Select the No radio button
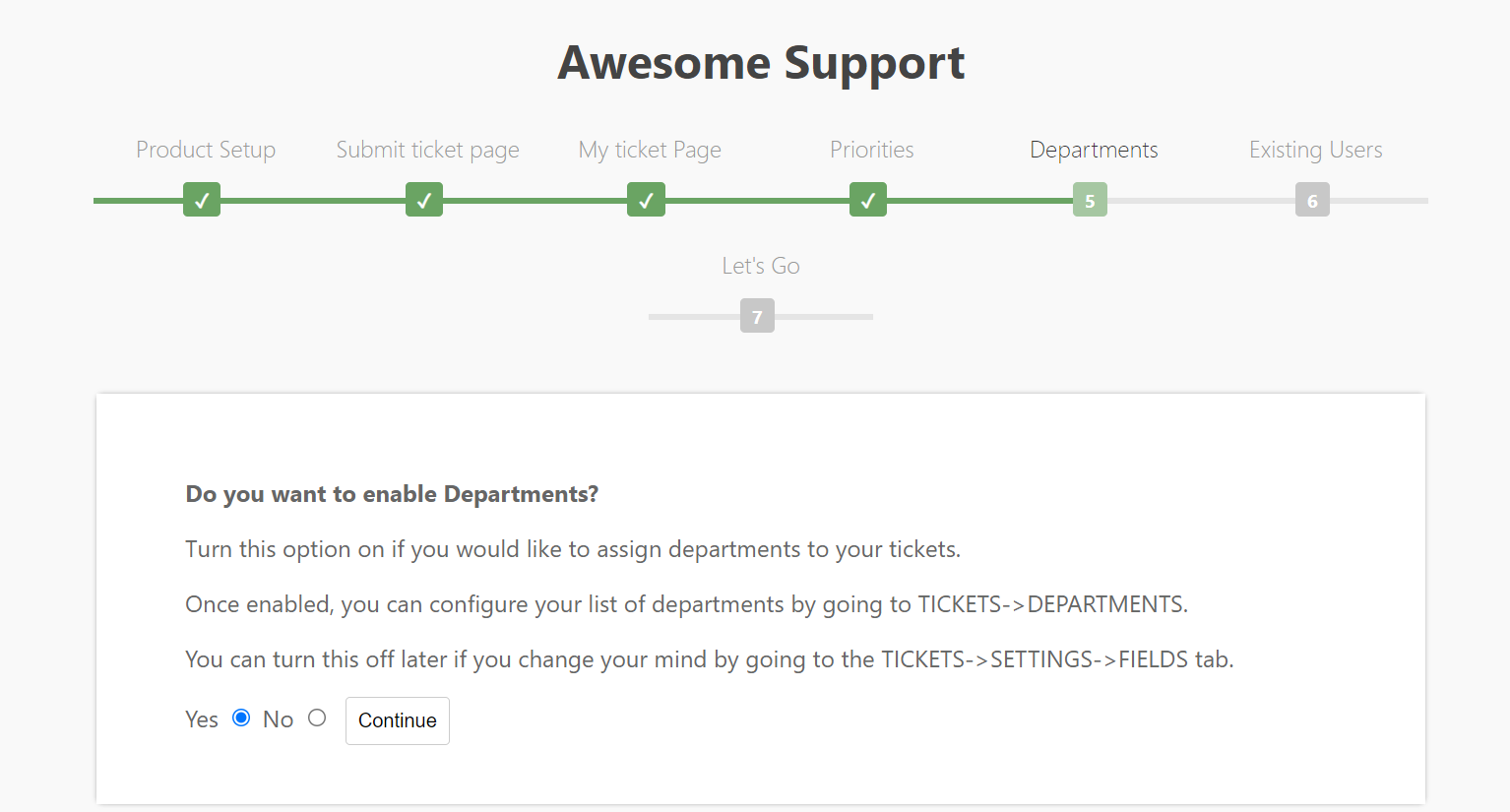This screenshot has width=1510, height=812. click(317, 718)
